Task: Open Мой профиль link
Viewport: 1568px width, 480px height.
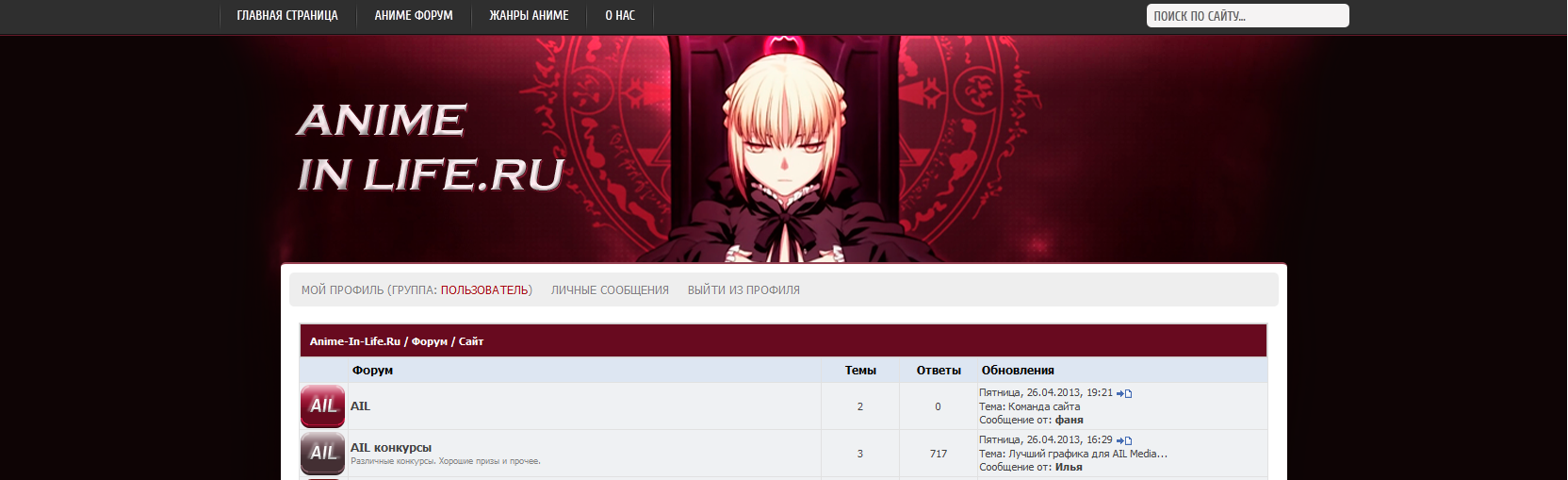Action: coord(342,290)
